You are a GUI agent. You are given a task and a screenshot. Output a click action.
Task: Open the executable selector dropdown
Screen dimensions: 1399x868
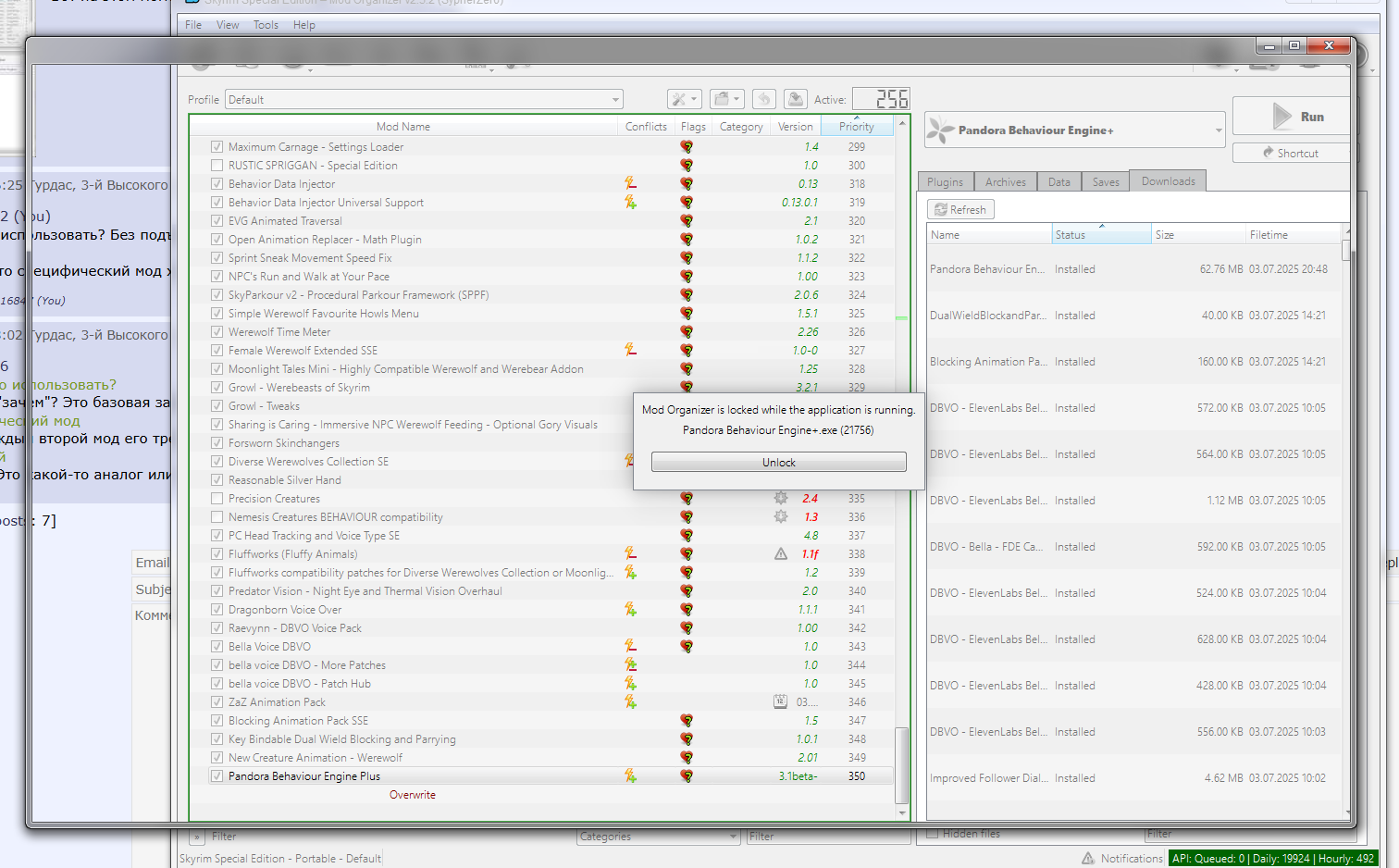[1075, 130]
